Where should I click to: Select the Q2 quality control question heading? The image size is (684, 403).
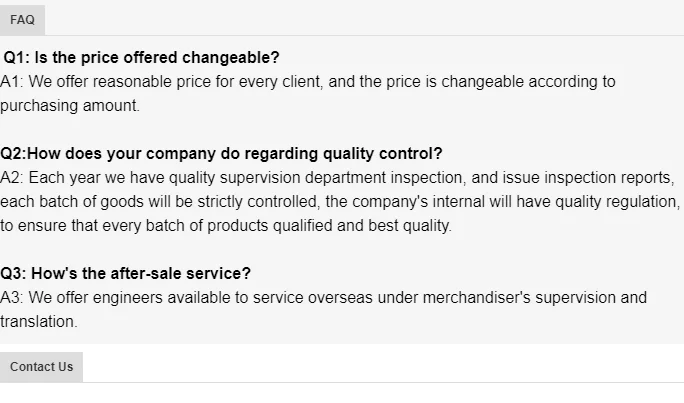click(221, 153)
